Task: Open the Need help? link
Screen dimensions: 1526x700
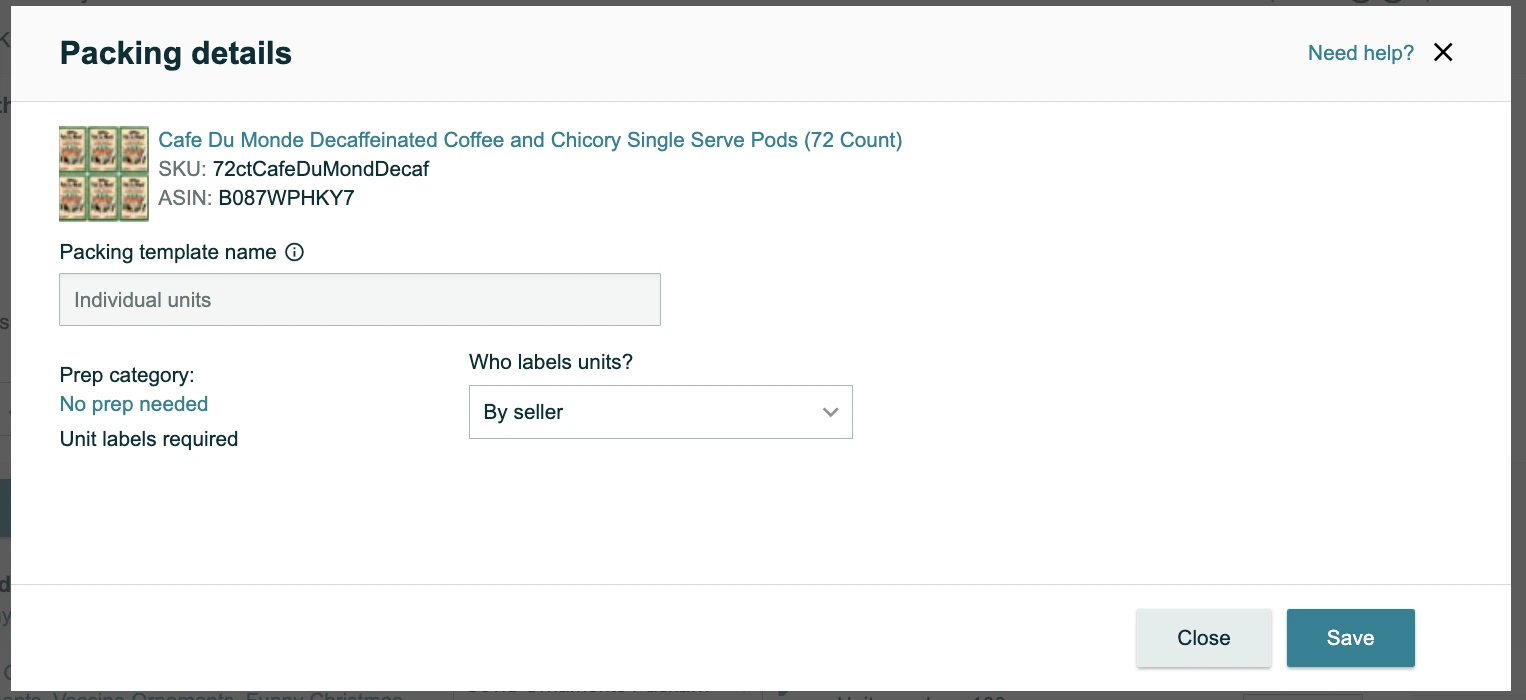Action: [1360, 53]
